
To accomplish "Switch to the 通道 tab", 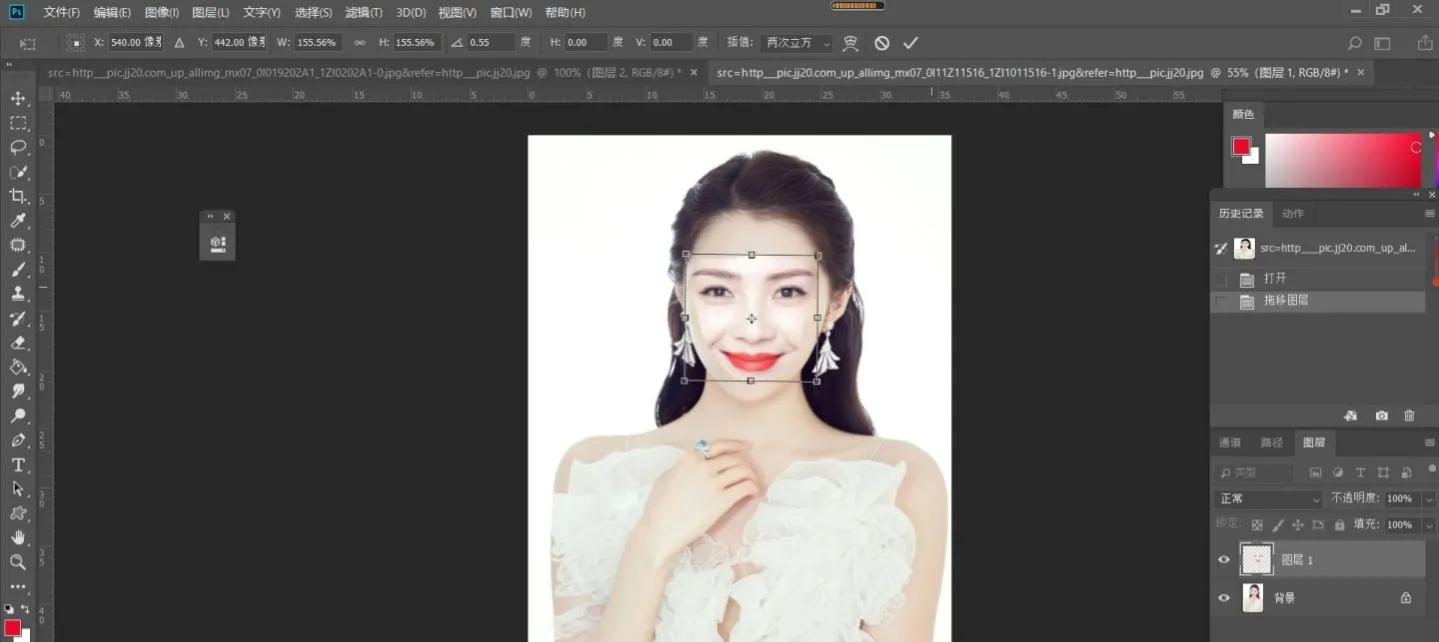I will pos(1228,441).
